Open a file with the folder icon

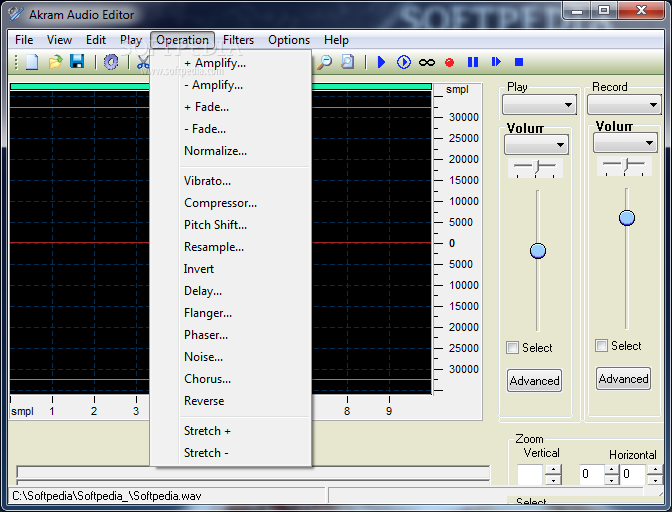(x=55, y=62)
